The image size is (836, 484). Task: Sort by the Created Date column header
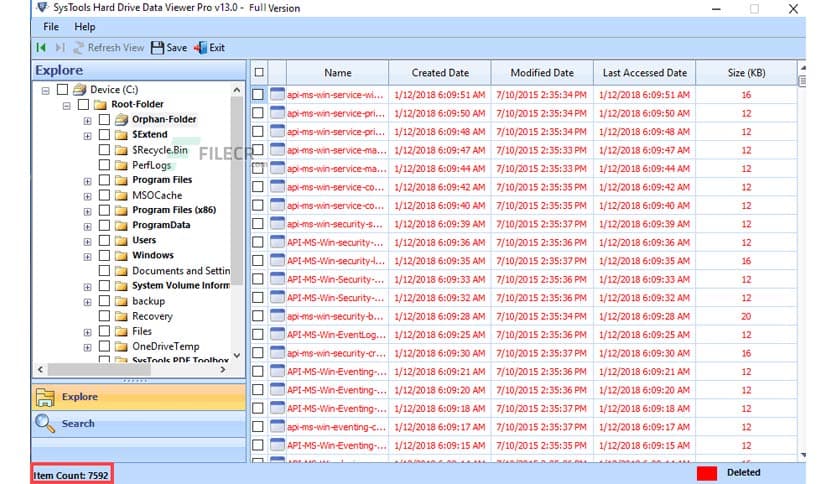pos(440,72)
